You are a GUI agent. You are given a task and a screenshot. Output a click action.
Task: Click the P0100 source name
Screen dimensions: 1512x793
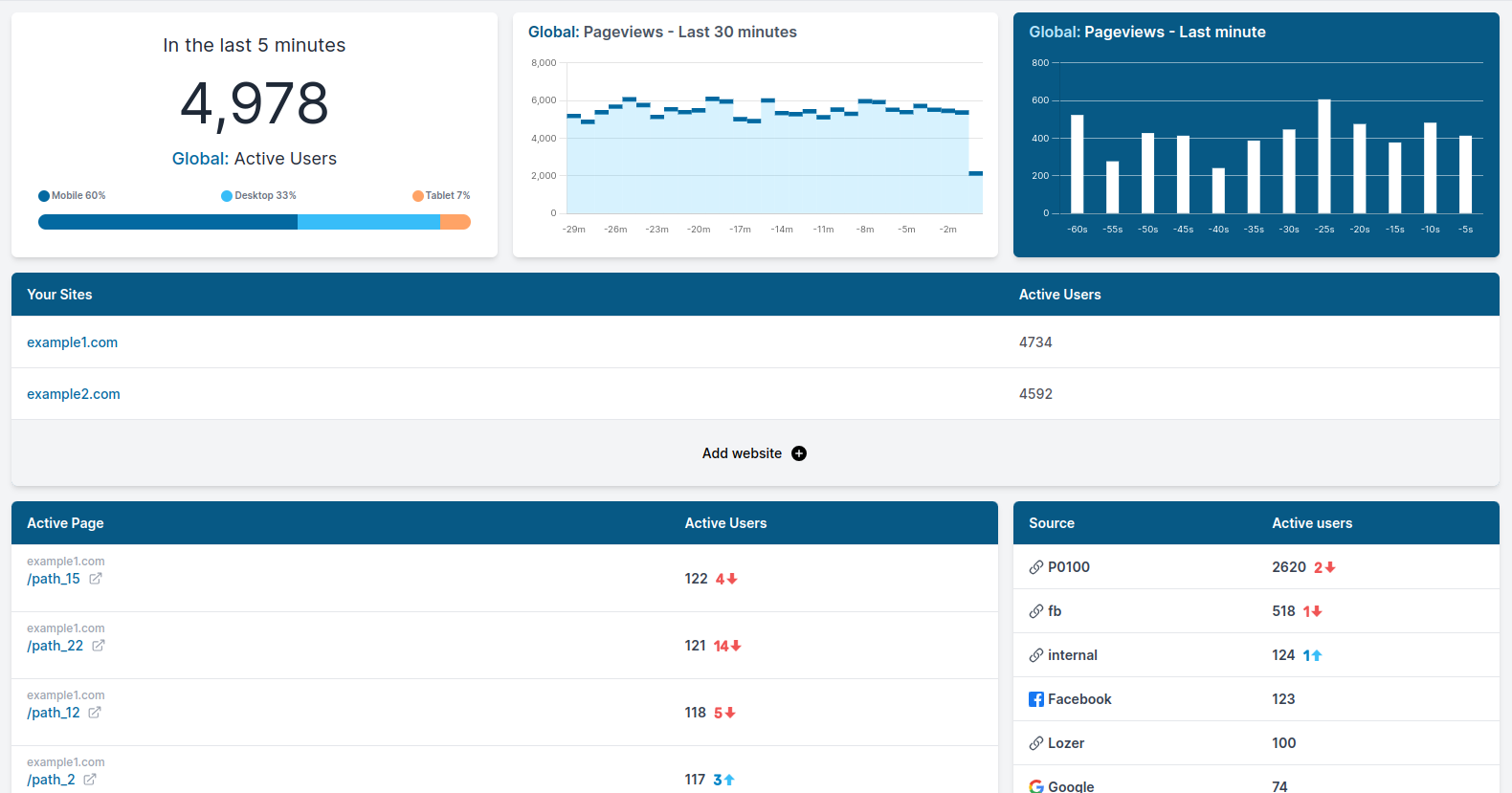(x=1069, y=567)
